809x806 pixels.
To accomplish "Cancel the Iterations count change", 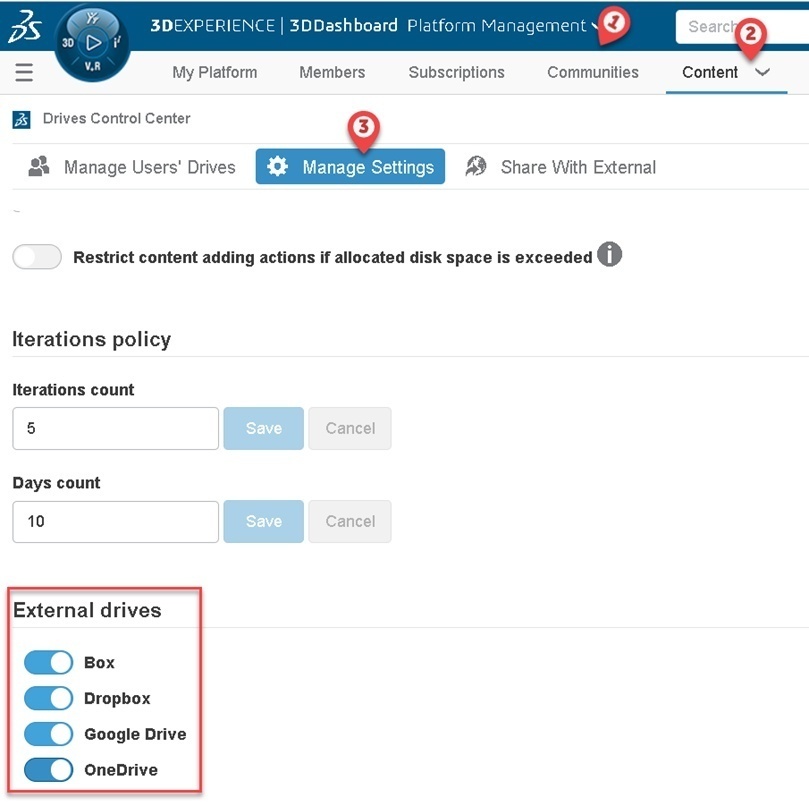I will pyautogui.click(x=350, y=428).
